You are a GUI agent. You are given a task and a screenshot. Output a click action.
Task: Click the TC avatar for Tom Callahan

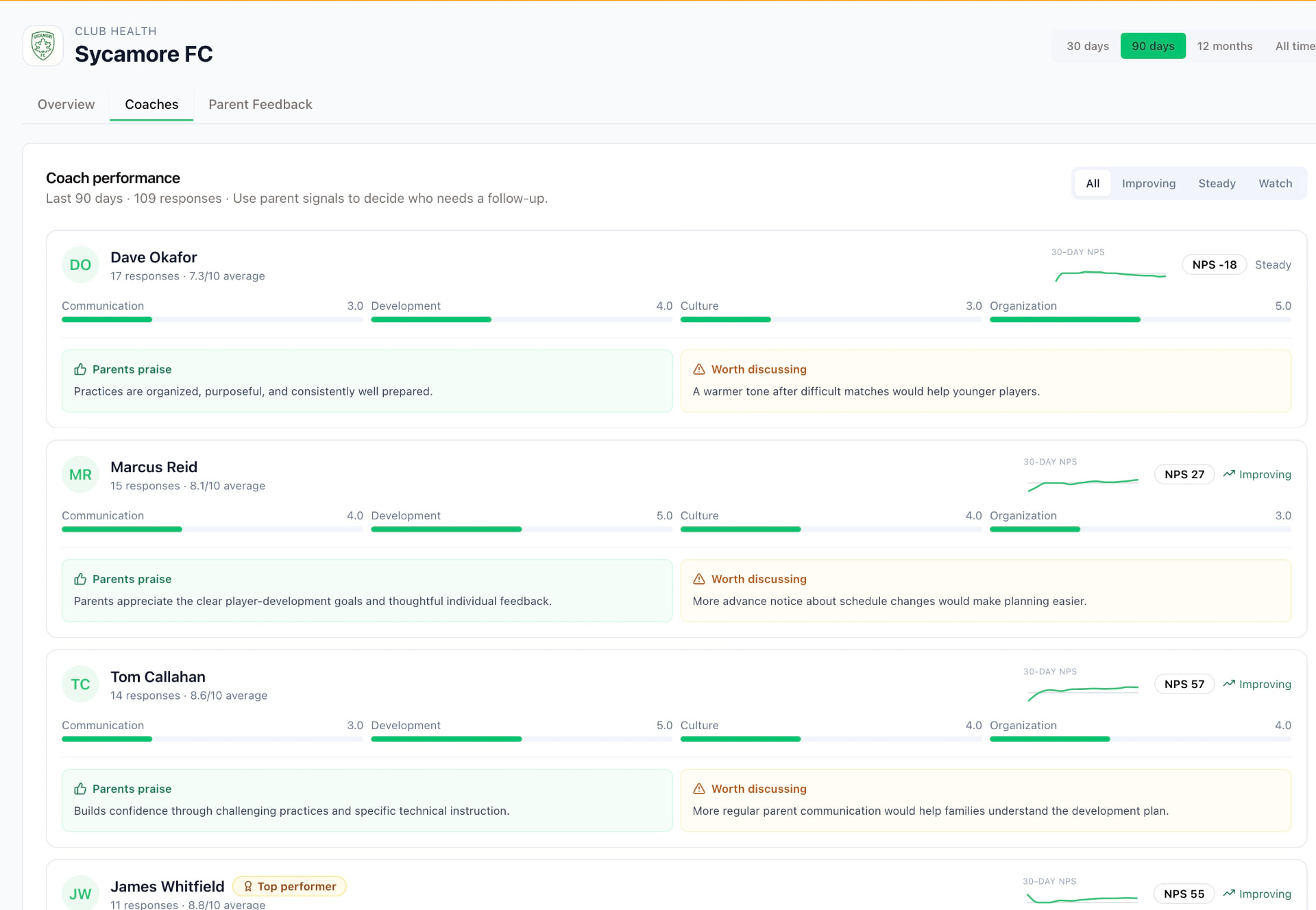click(80, 684)
